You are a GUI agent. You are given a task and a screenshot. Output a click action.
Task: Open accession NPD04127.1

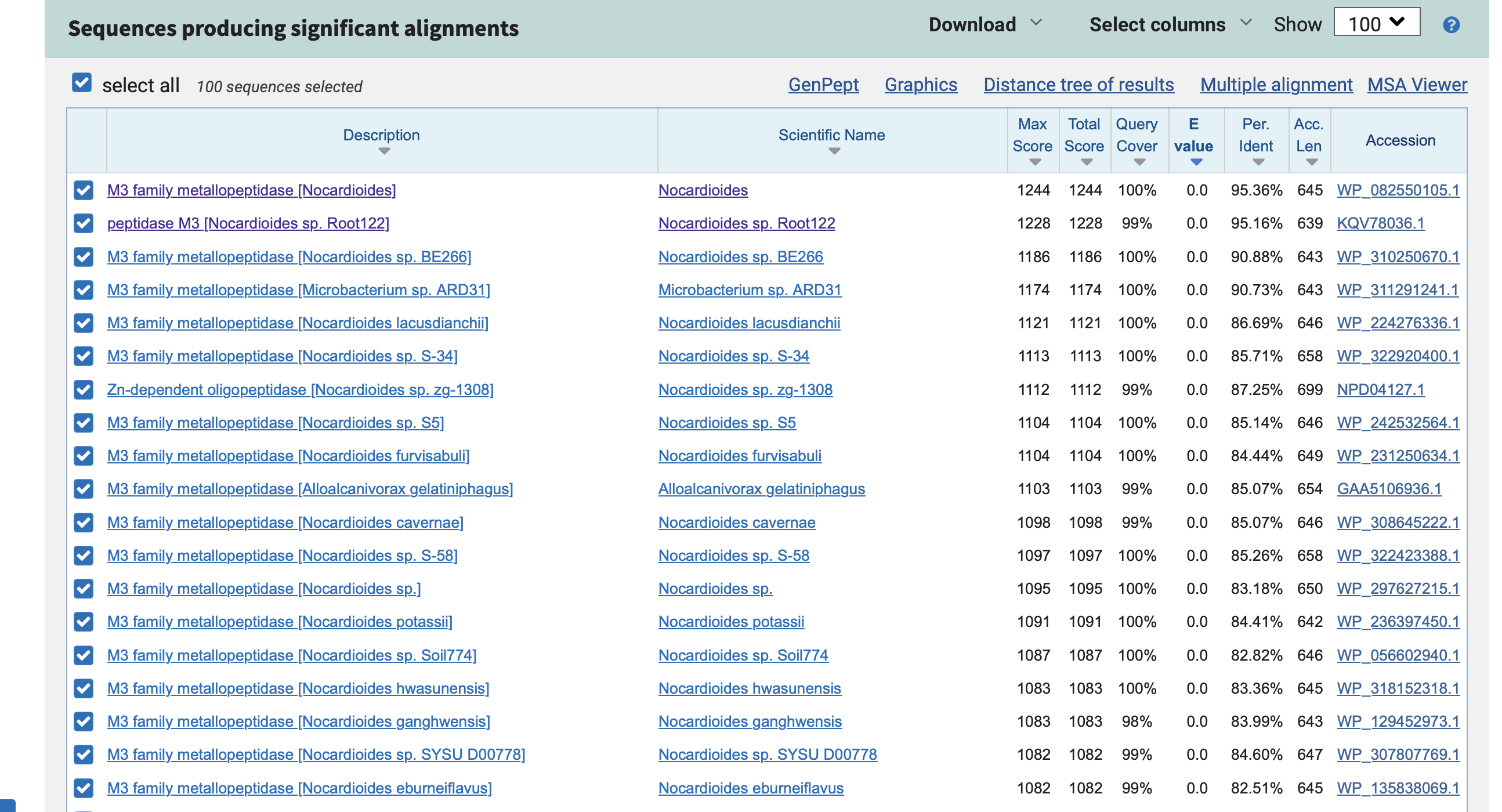1380,390
